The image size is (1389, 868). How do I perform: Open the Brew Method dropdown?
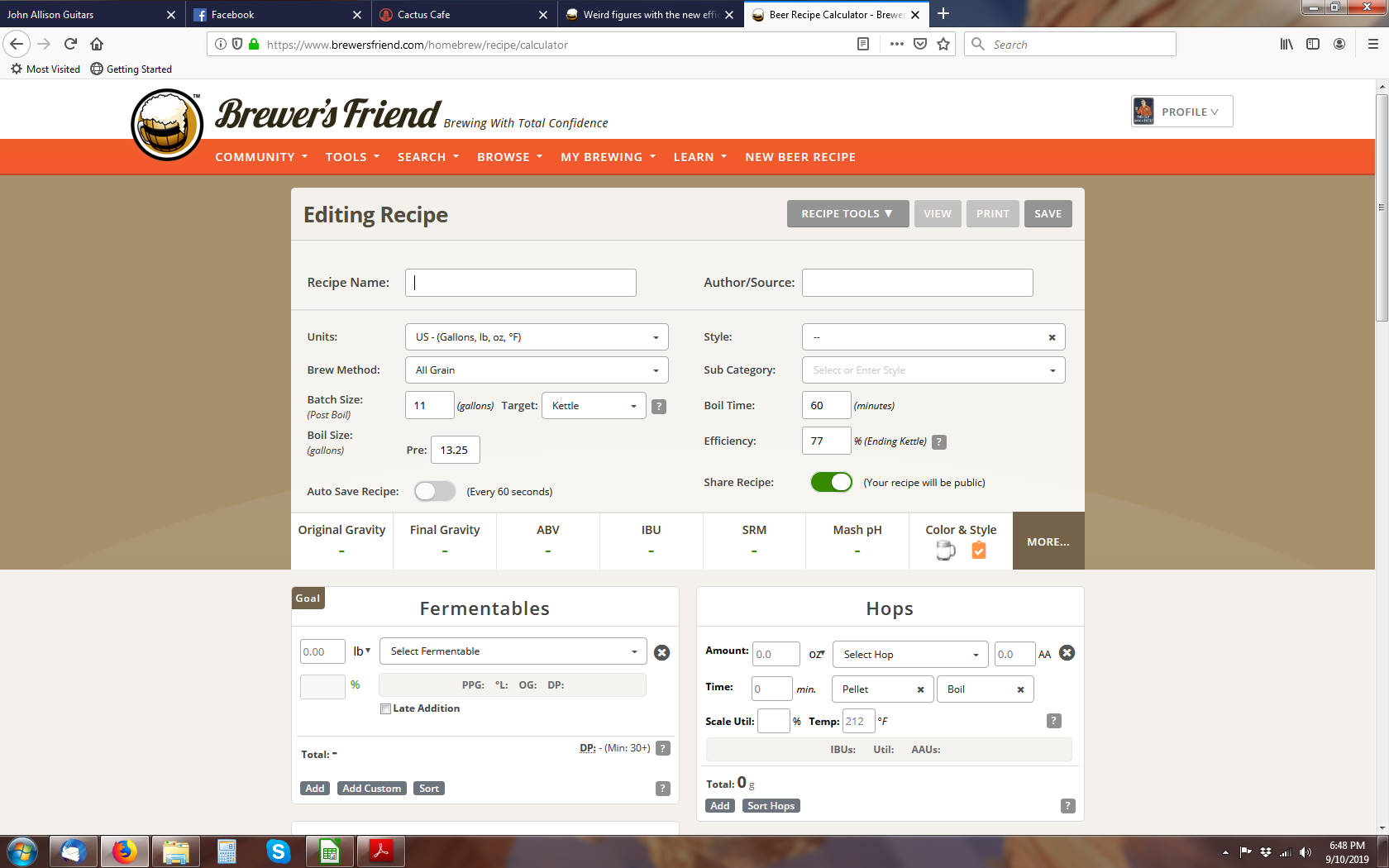tap(537, 370)
